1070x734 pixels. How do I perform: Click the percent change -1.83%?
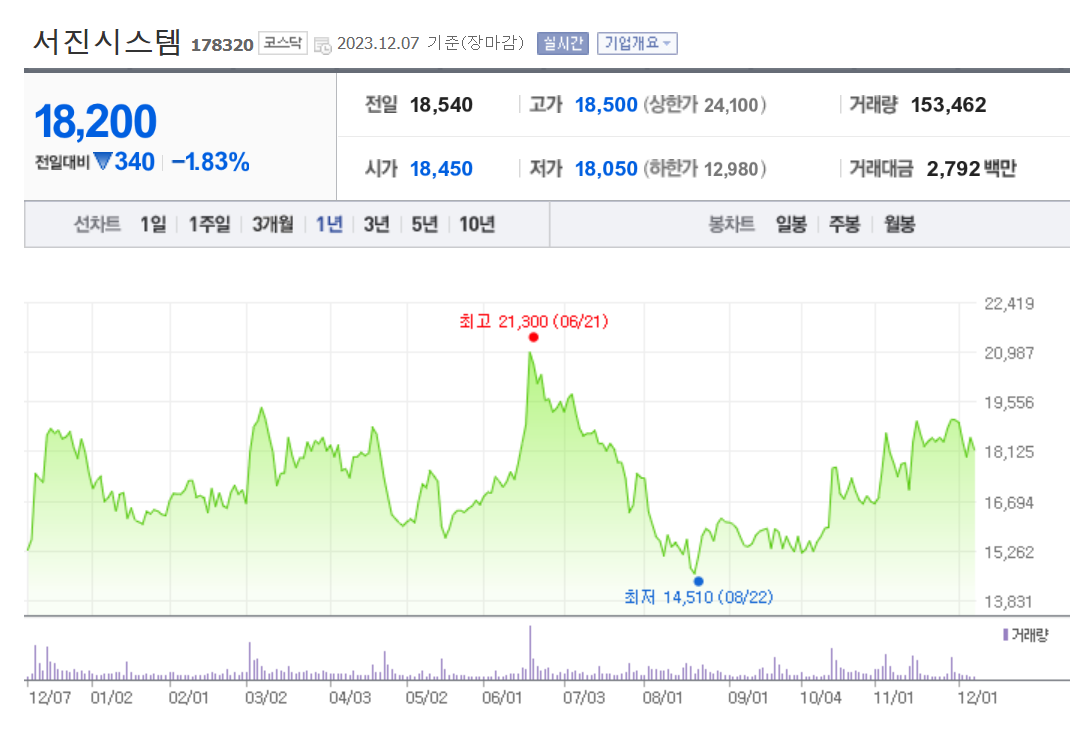210,162
